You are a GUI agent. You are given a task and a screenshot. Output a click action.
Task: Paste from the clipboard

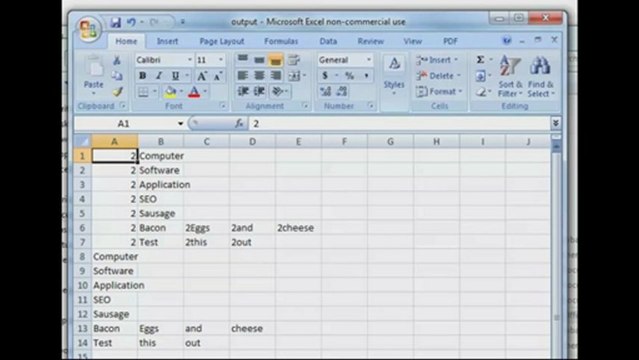pyautogui.click(x=93, y=76)
